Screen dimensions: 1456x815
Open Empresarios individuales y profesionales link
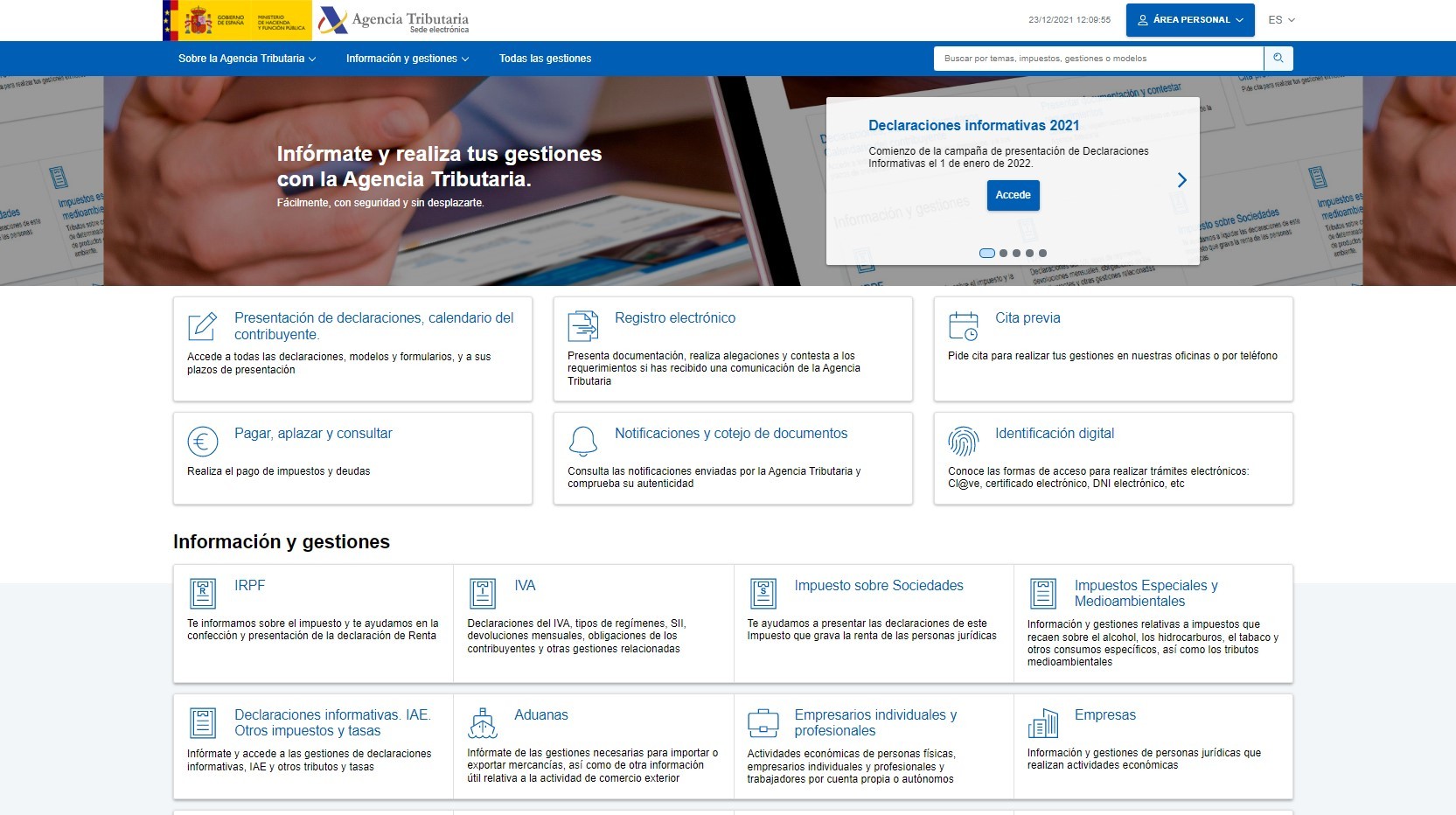click(875, 723)
